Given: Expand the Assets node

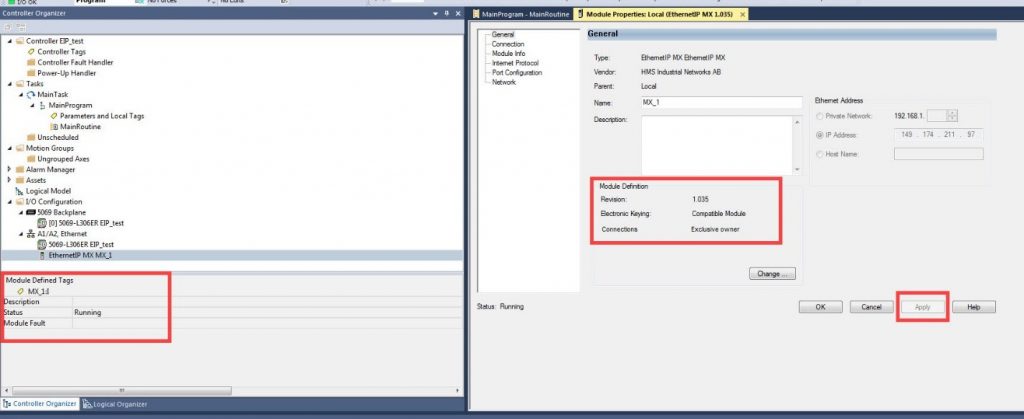Looking at the screenshot, I should [10, 180].
